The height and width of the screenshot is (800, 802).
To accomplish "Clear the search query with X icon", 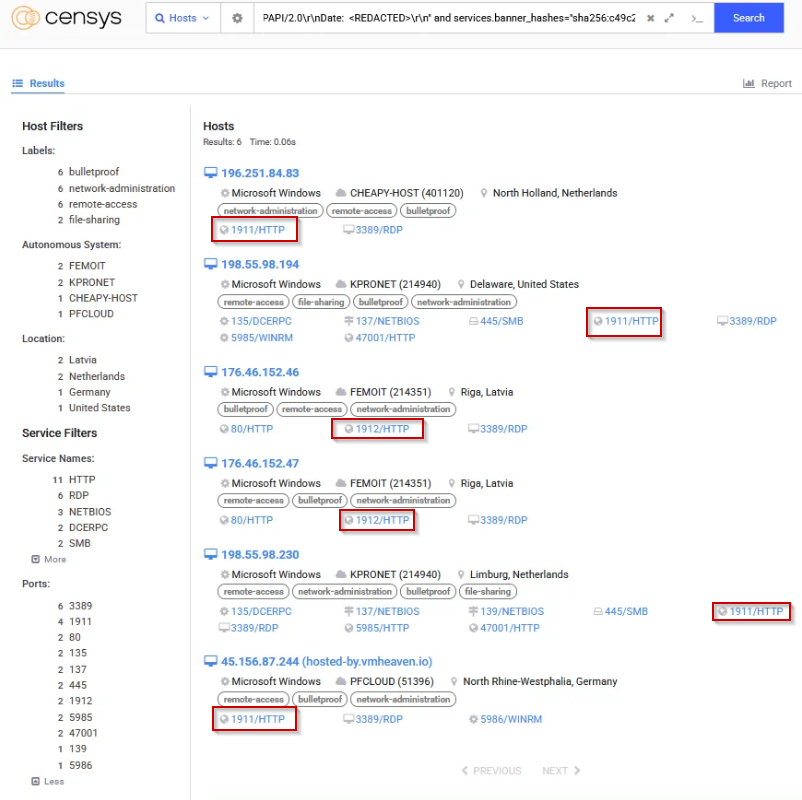I will [651, 18].
